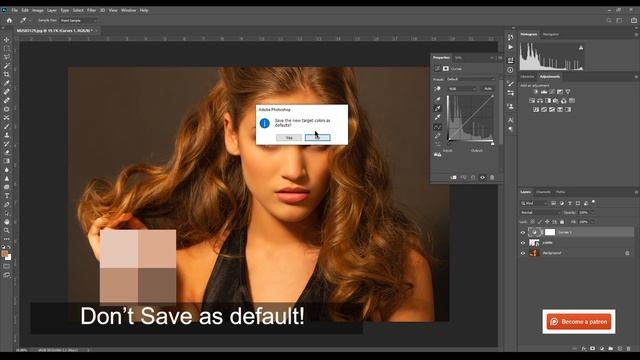Toggle visibility of the palette layer

pyautogui.click(x=523, y=243)
